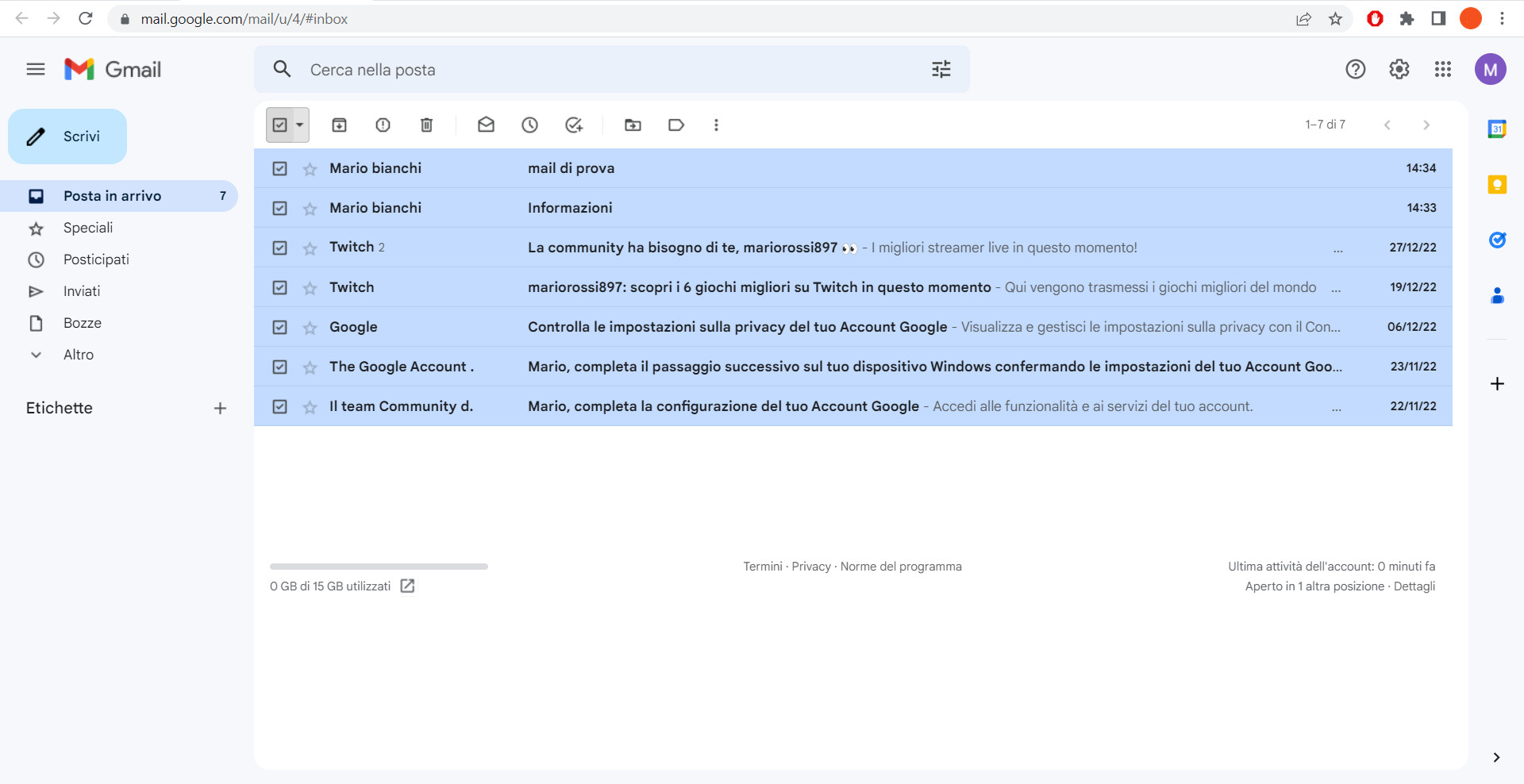This screenshot has height=784, width=1524.
Task: Go to Posta in arrivo
Action: pos(112,195)
